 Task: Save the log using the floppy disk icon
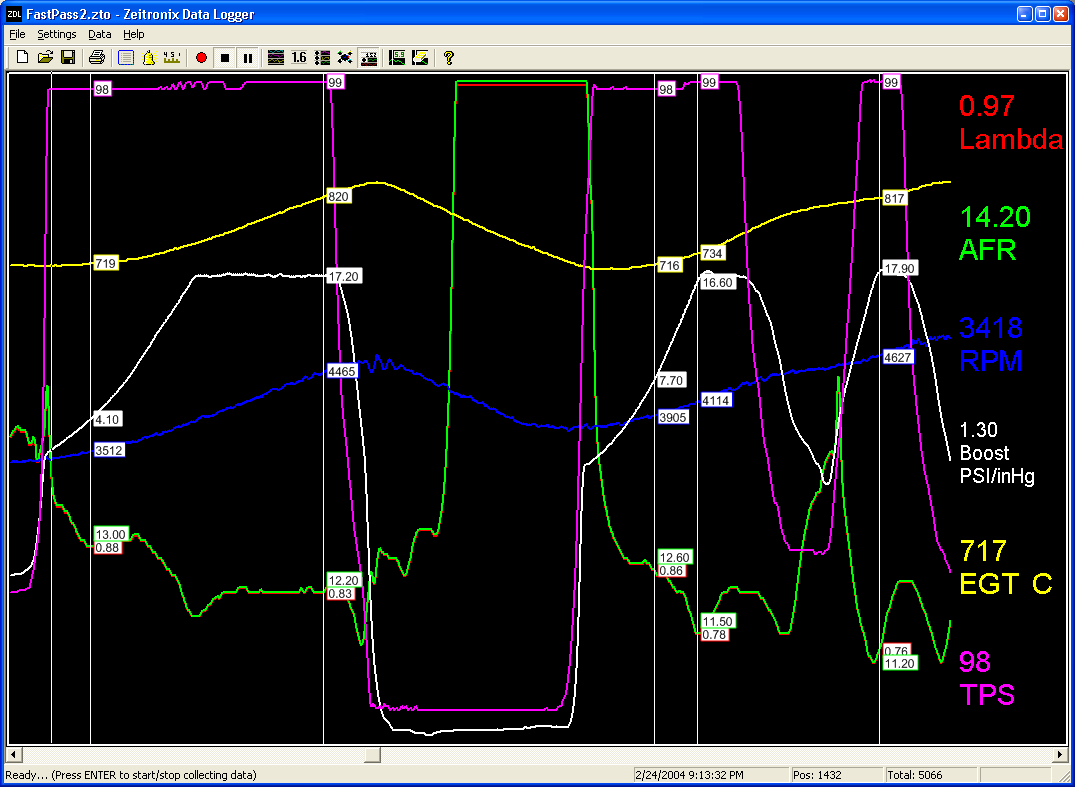coord(68,58)
